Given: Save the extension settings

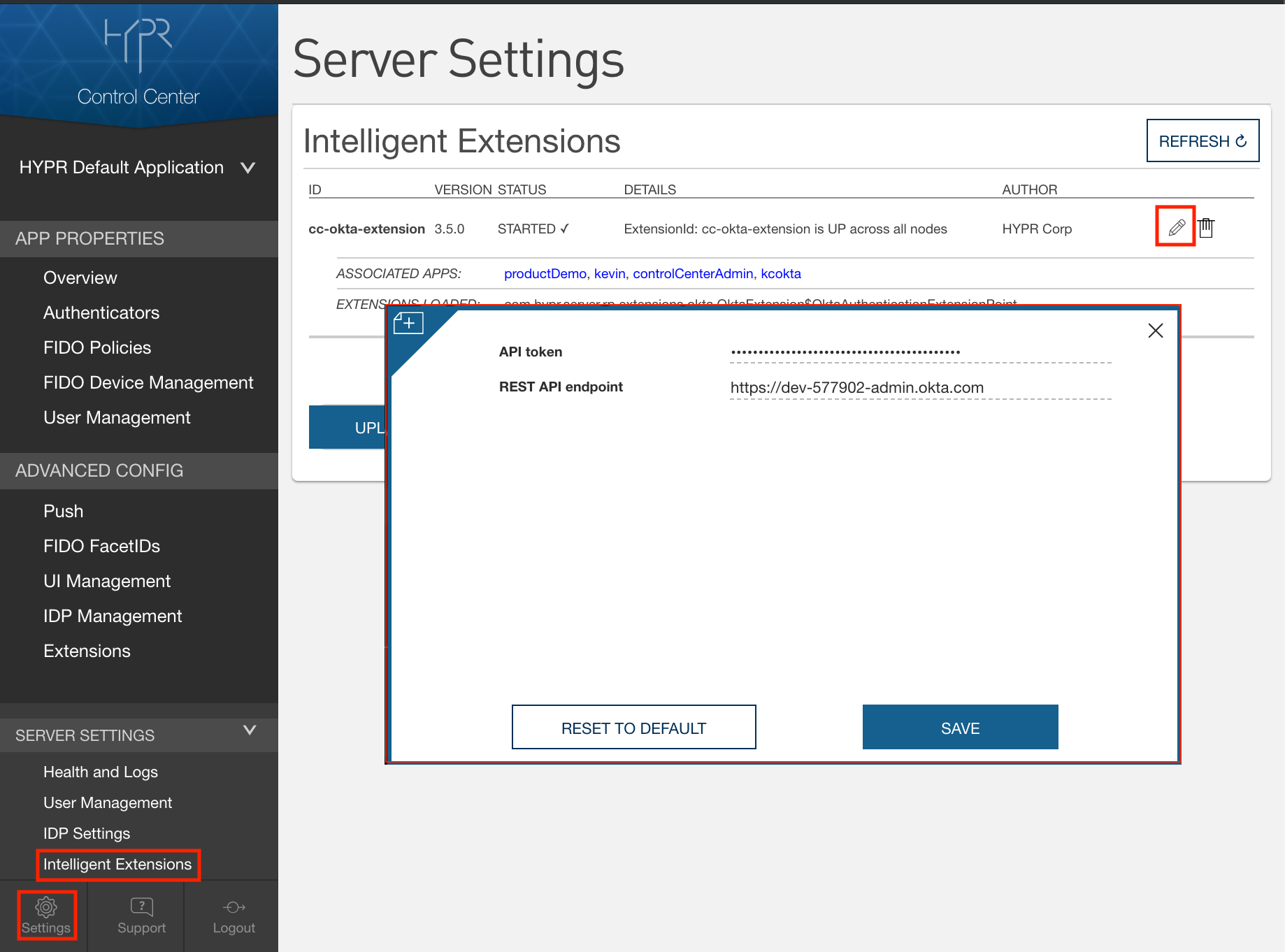Looking at the screenshot, I should (961, 727).
